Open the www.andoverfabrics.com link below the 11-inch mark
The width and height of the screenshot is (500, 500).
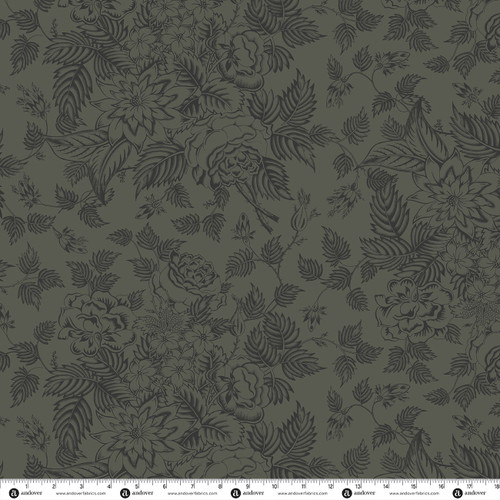(x=303, y=493)
